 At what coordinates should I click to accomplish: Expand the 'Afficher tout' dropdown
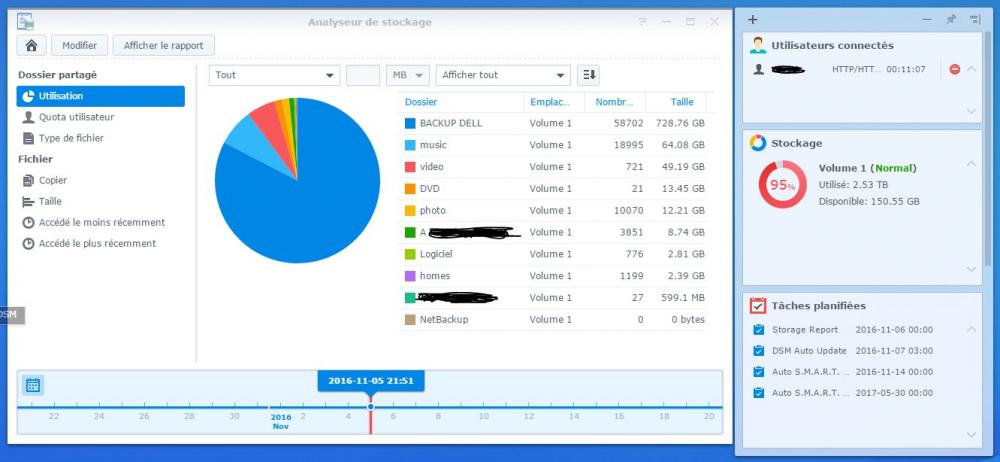point(503,75)
